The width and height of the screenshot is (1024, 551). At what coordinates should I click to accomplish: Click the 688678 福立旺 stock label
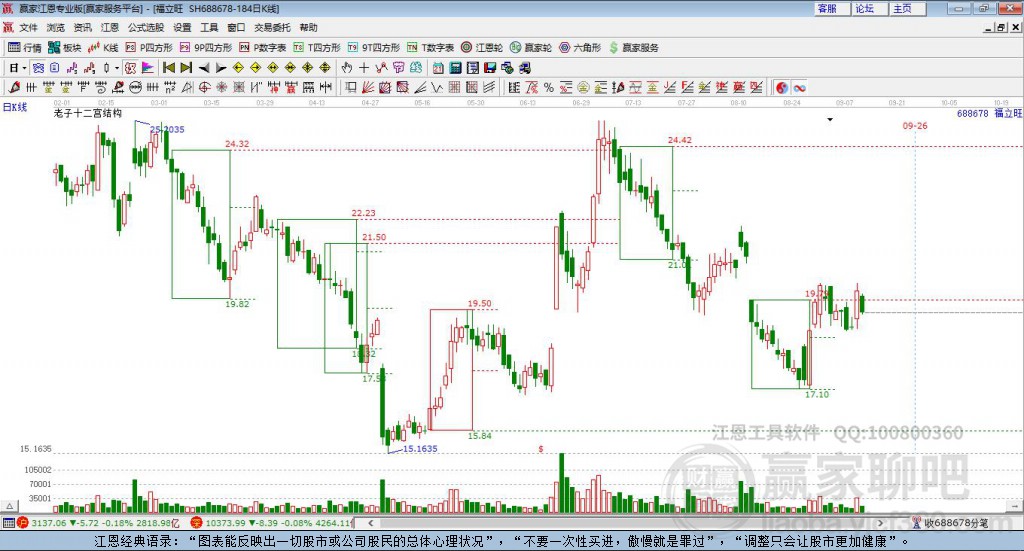pos(989,113)
